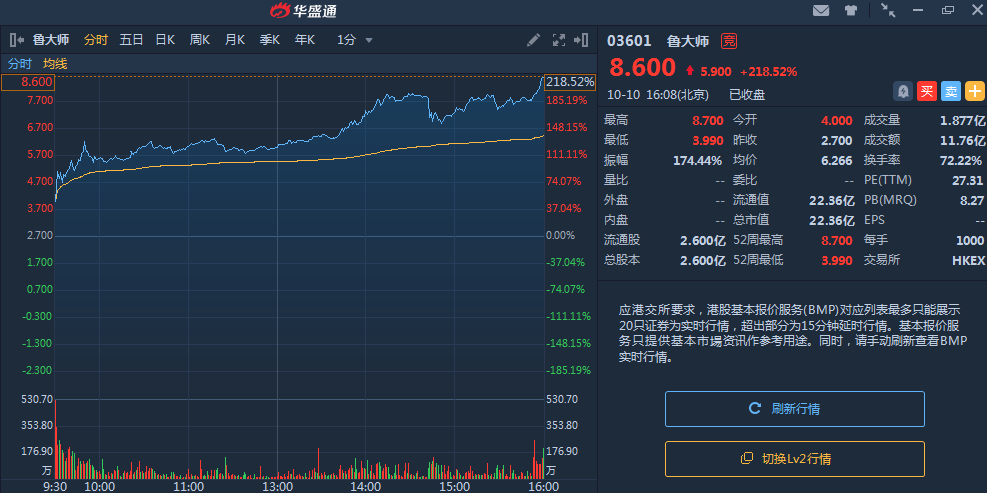The width and height of the screenshot is (987, 493).
Task: Click the 刷新行情 refresh button
Action: click(795, 409)
